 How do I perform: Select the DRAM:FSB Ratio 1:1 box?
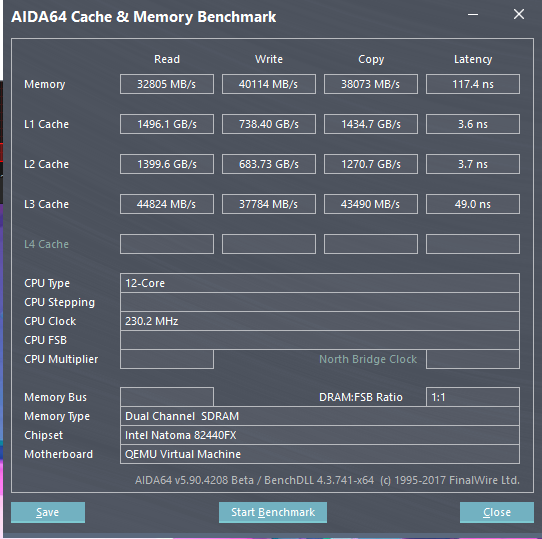pyautogui.click(x=473, y=397)
